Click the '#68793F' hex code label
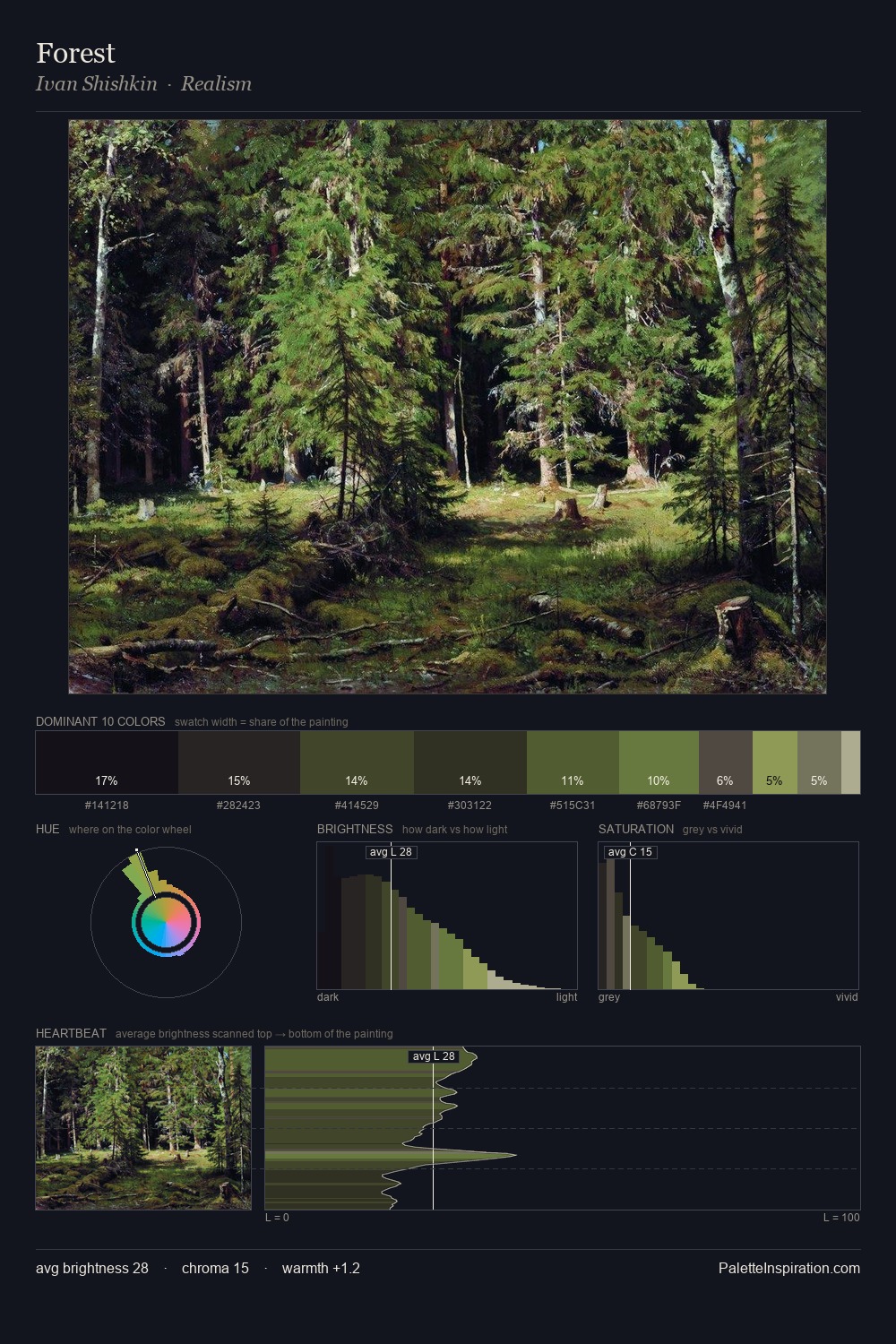This screenshot has height=1344, width=896. [x=659, y=806]
